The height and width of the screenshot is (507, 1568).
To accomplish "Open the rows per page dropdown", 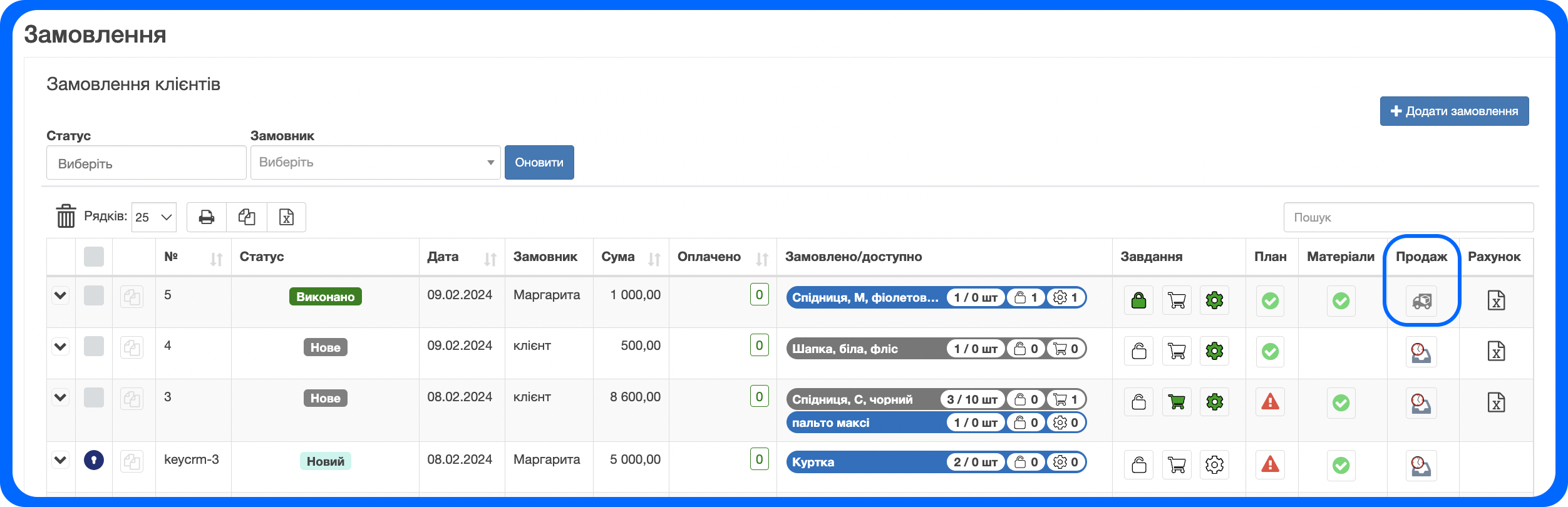I will click(153, 217).
